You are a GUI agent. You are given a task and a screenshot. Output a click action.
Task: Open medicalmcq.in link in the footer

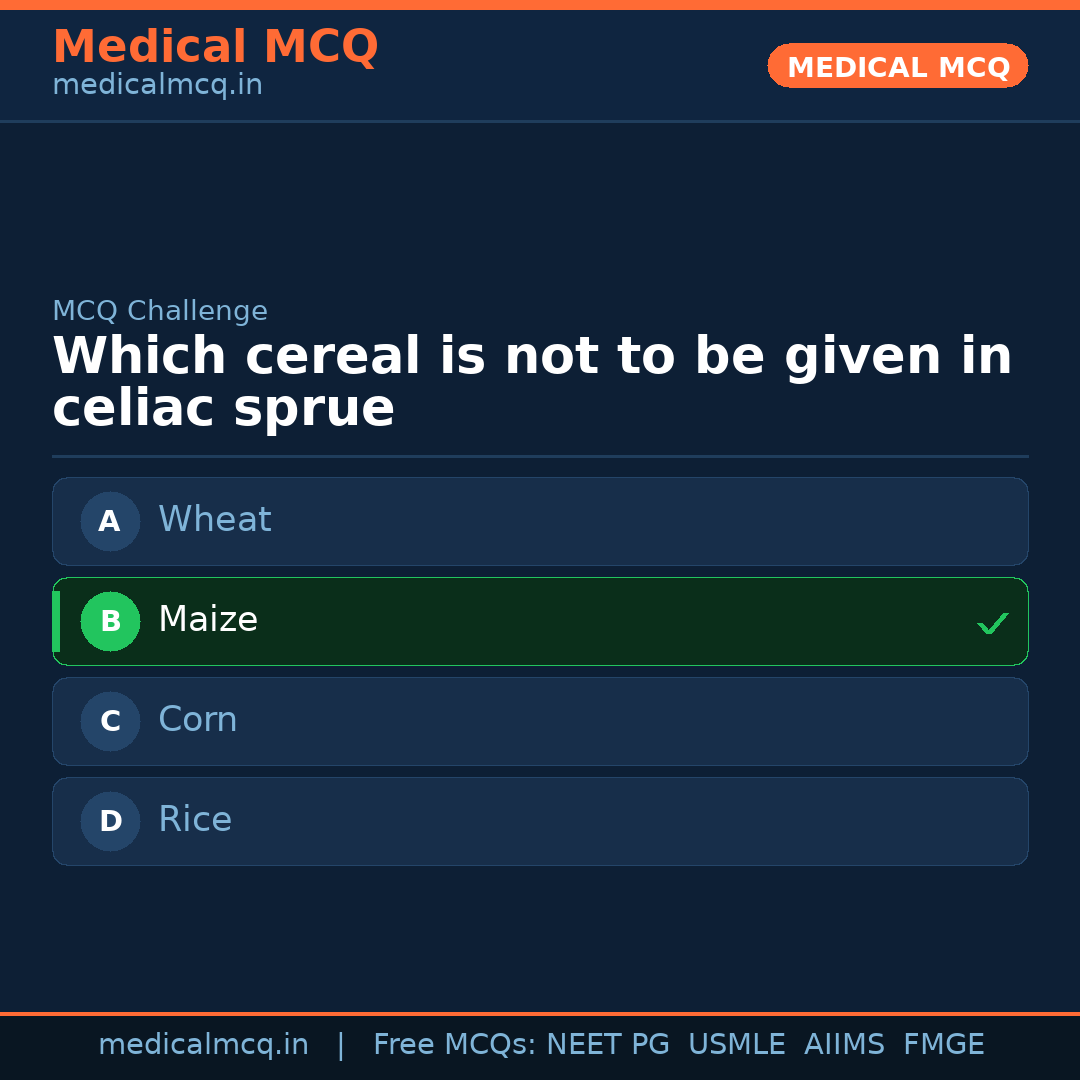[203, 1045]
